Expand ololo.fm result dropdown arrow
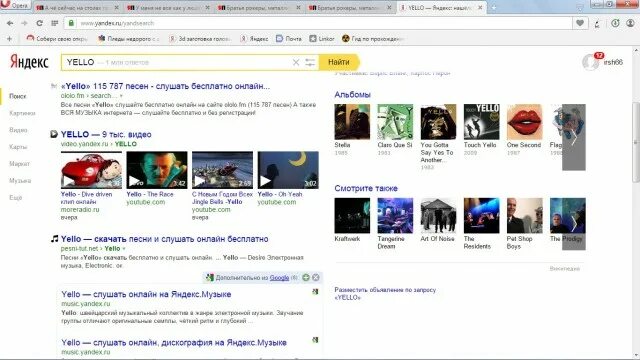Image resolution: width=640 pixels, height=360 pixels. (121, 96)
